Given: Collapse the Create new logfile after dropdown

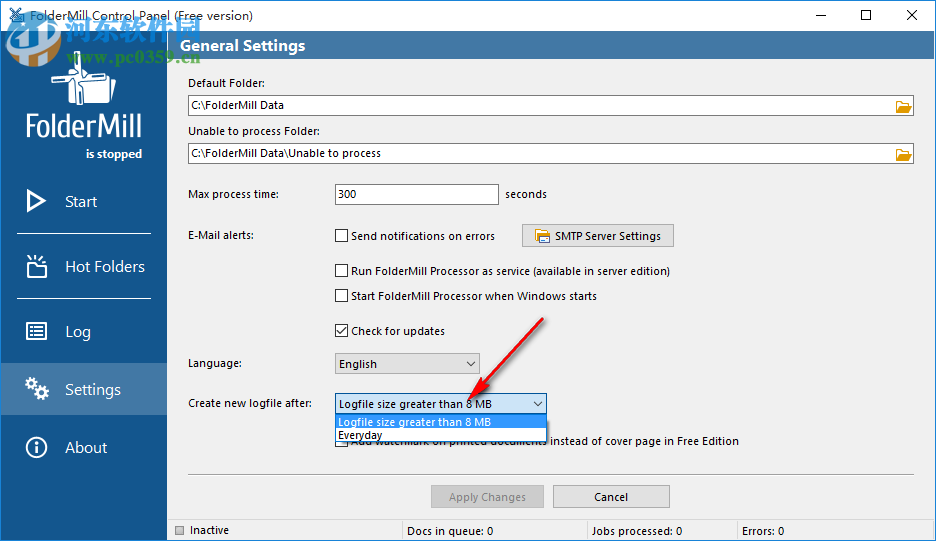Looking at the screenshot, I should click(537, 404).
